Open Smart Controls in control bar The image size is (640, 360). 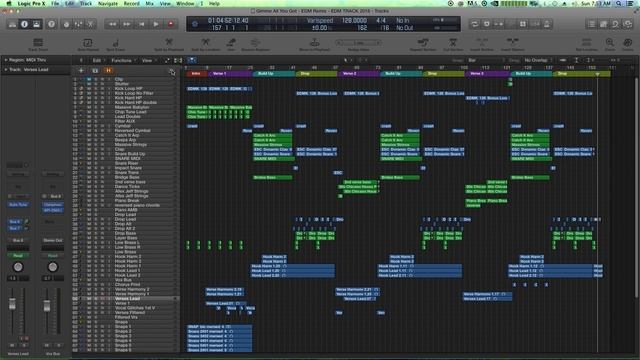(66, 24)
